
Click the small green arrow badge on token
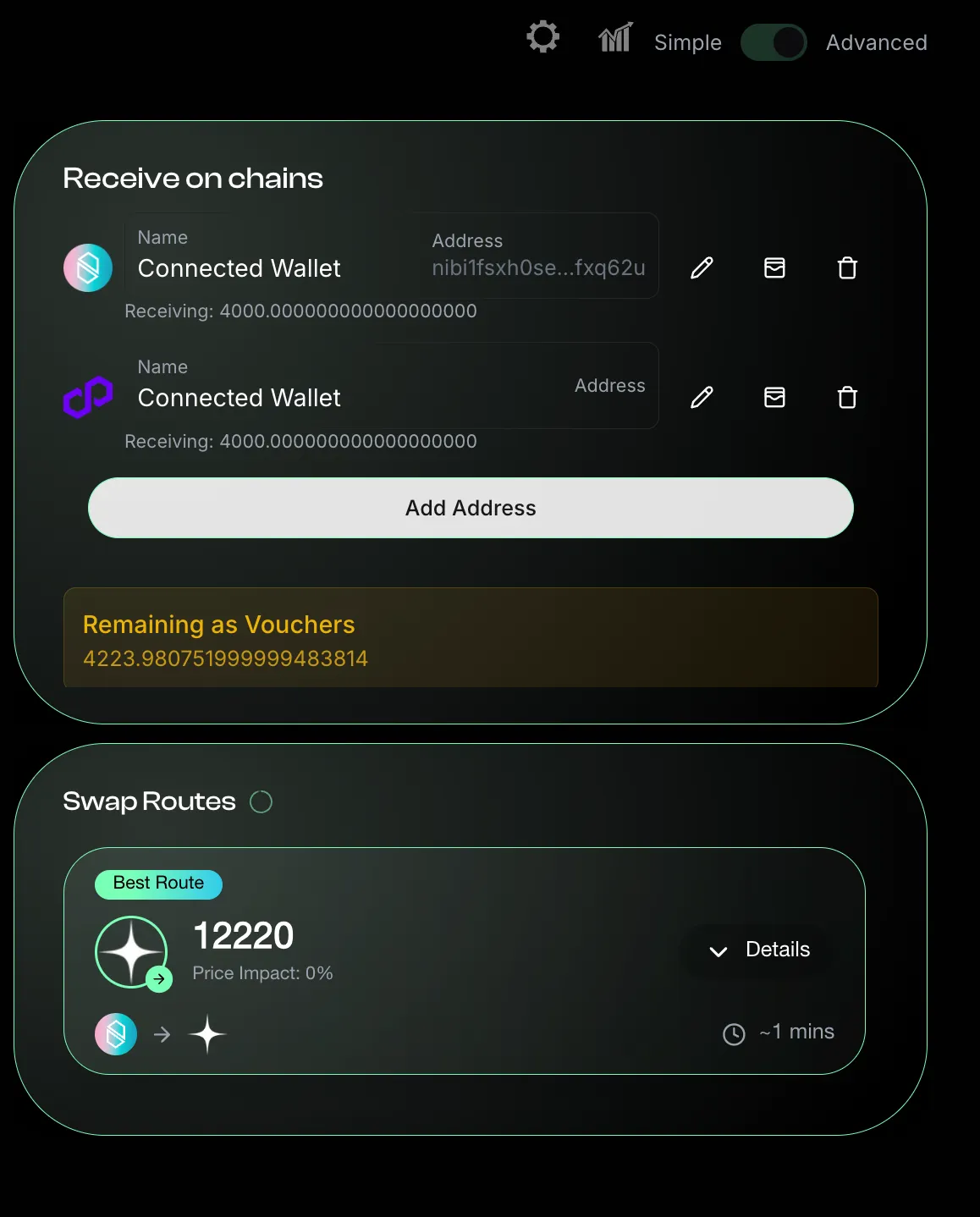(159, 978)
